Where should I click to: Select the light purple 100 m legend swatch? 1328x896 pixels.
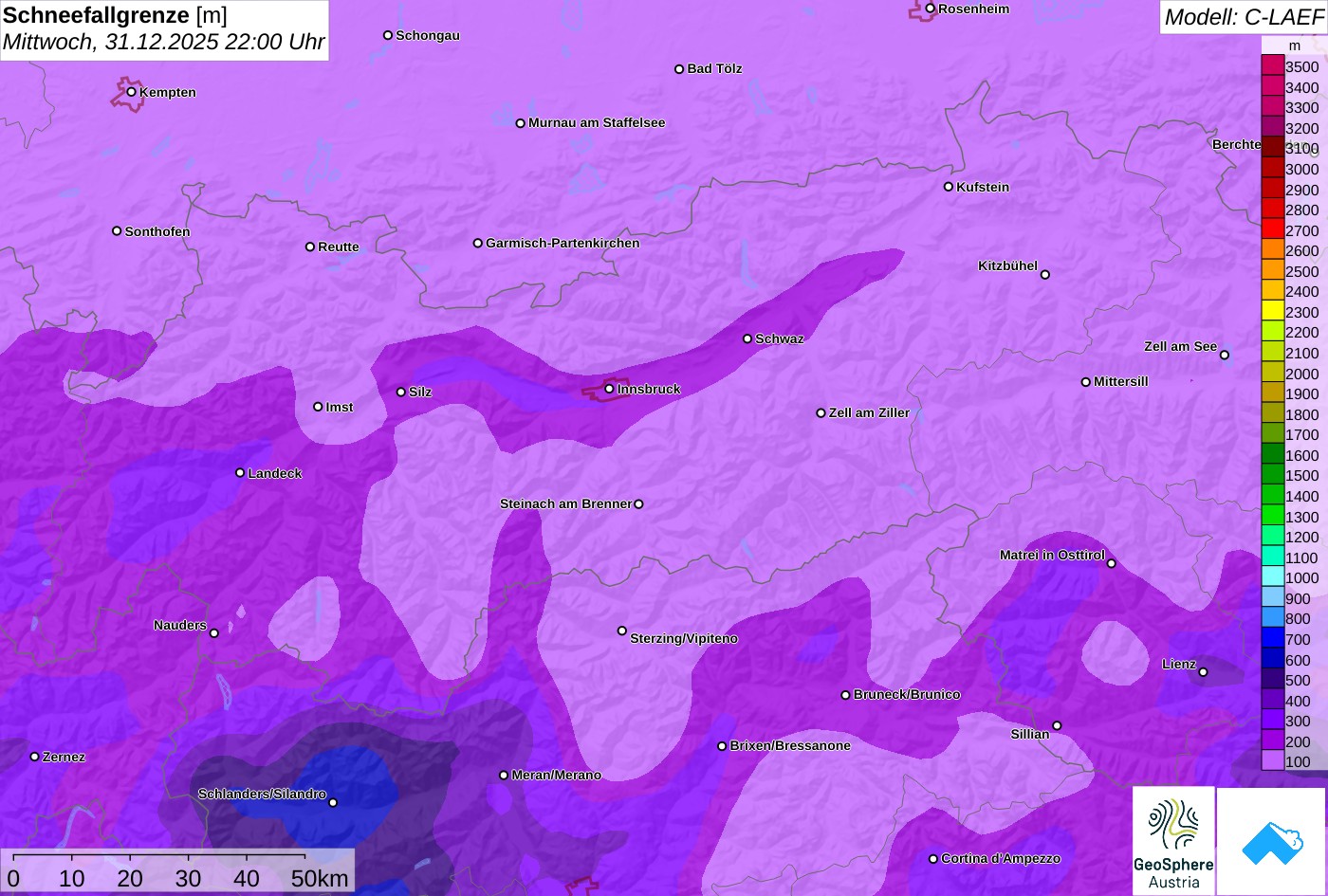[x=1272, y=761]
